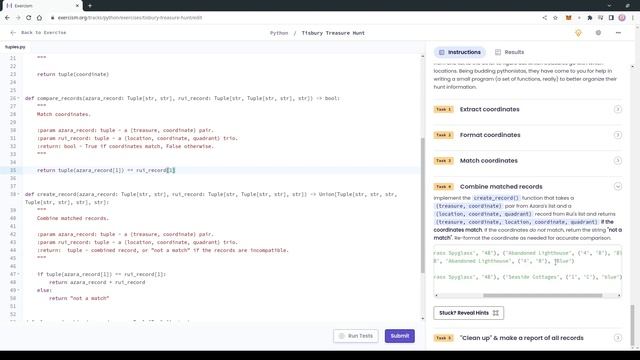Click the Task 1 orange badge
This screenshot has height=360, width=640.
444,109
